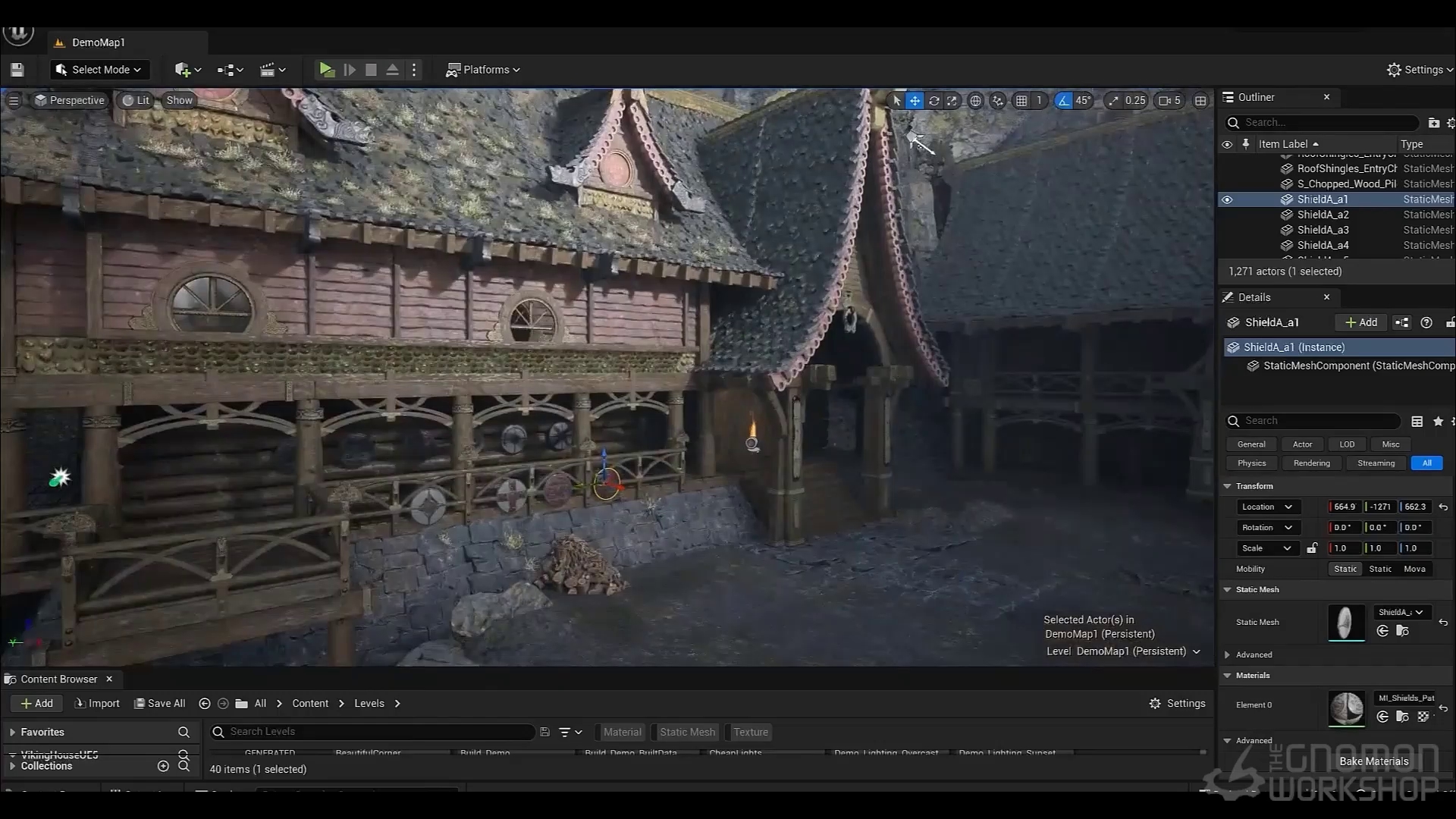
Task: Click the save current level icon
Action: click(17, 70)
